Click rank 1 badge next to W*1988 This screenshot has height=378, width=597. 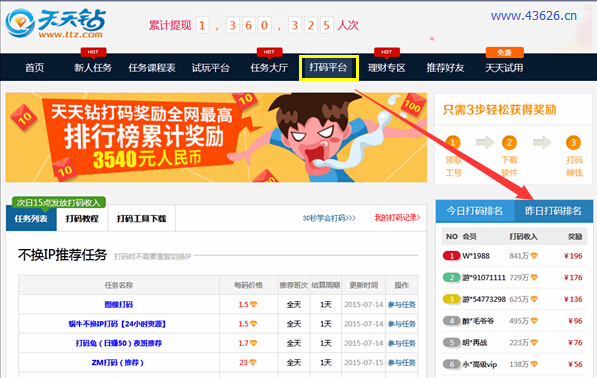click(452, 256)
